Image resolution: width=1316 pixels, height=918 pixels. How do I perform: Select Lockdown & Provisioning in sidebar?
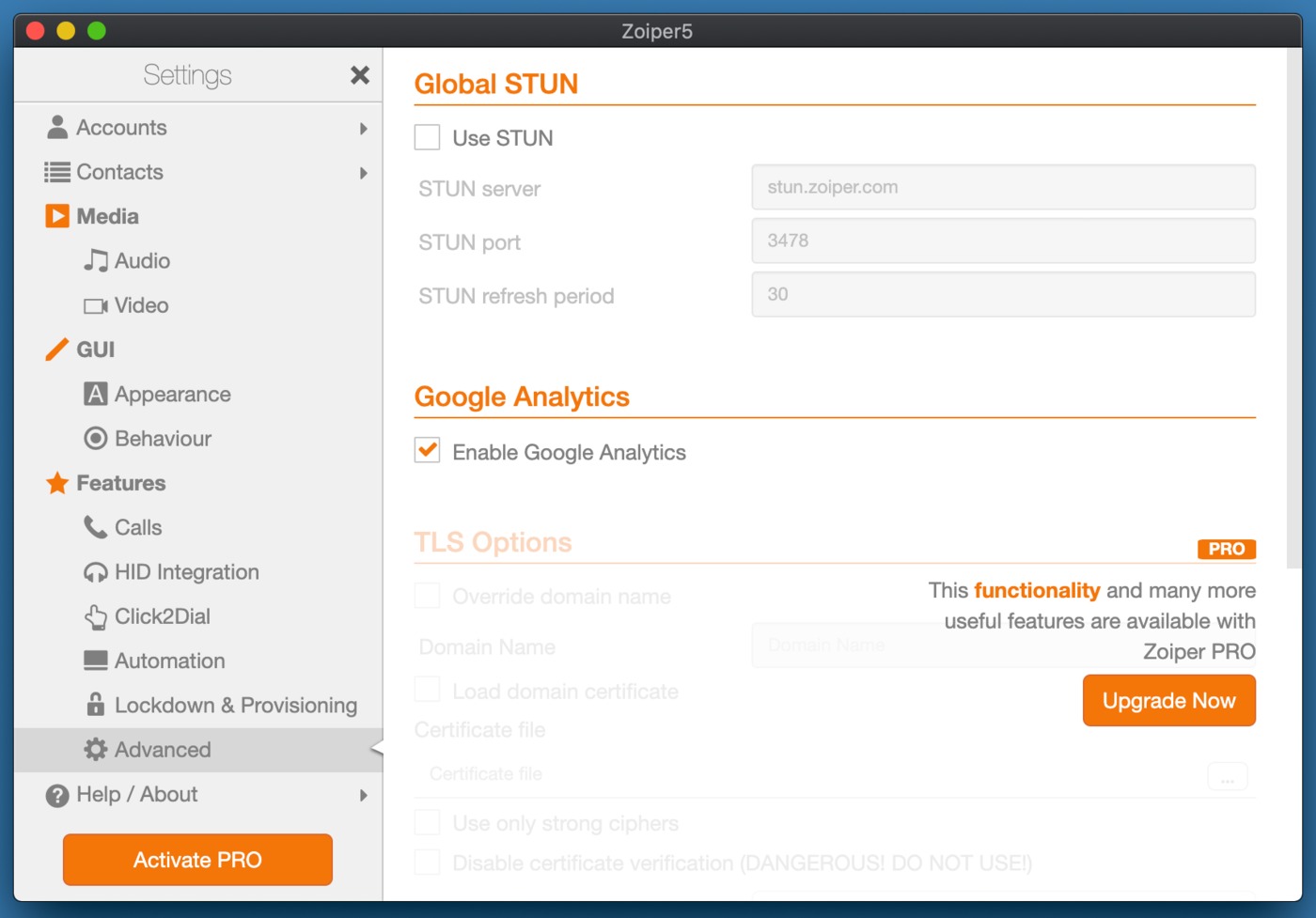(x=198, y=705)
